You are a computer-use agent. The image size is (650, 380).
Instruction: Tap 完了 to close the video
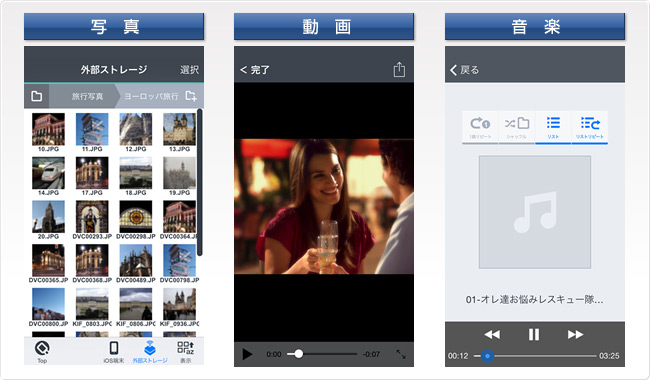tap(255, 70)
